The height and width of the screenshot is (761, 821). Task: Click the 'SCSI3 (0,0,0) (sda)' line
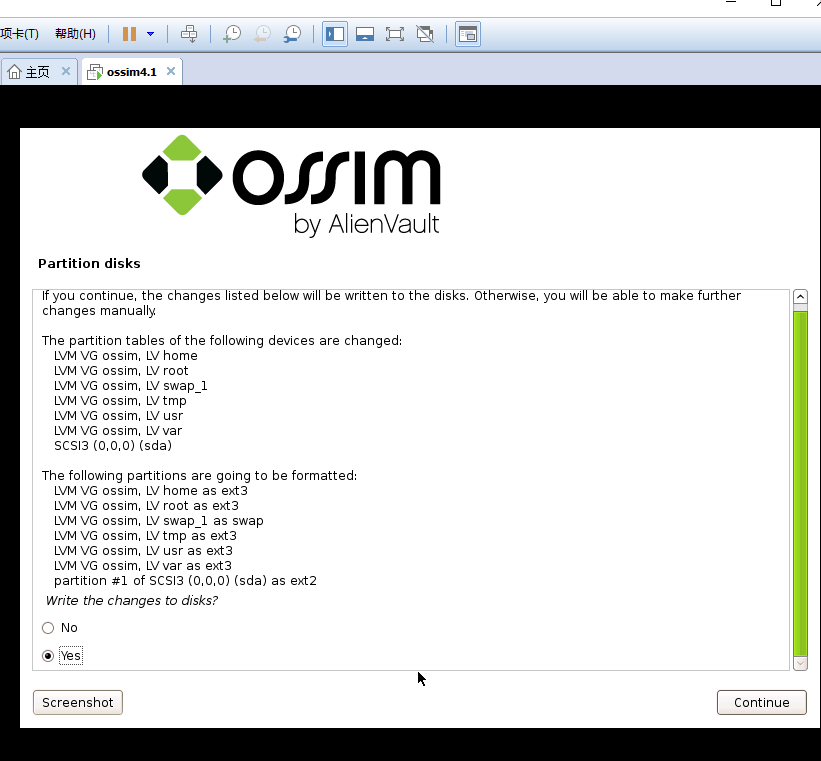tap(113, 446)
